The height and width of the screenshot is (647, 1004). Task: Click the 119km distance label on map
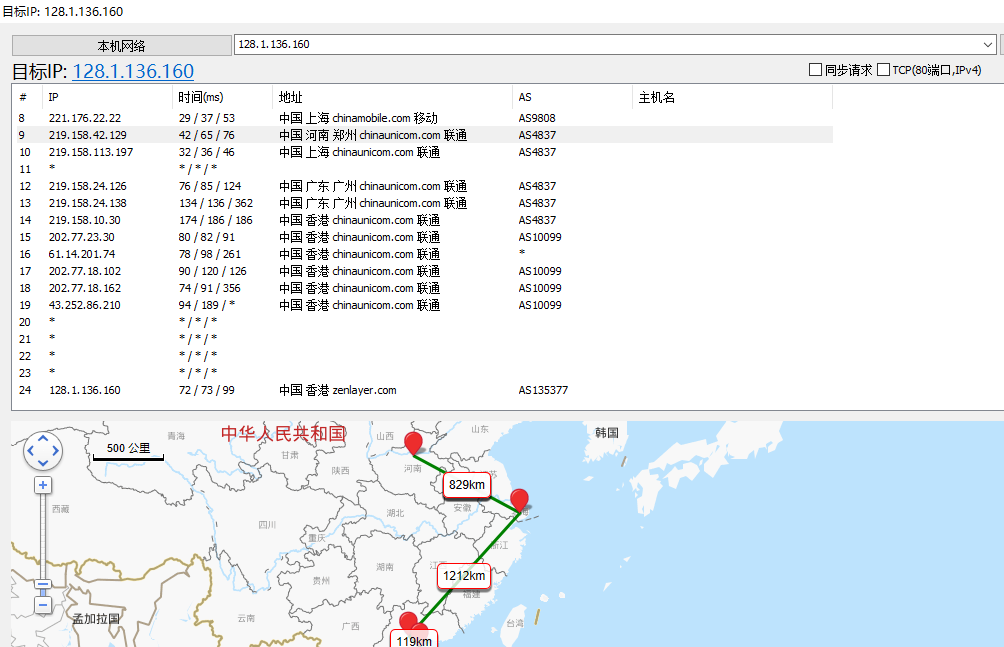tap(414, 640)
